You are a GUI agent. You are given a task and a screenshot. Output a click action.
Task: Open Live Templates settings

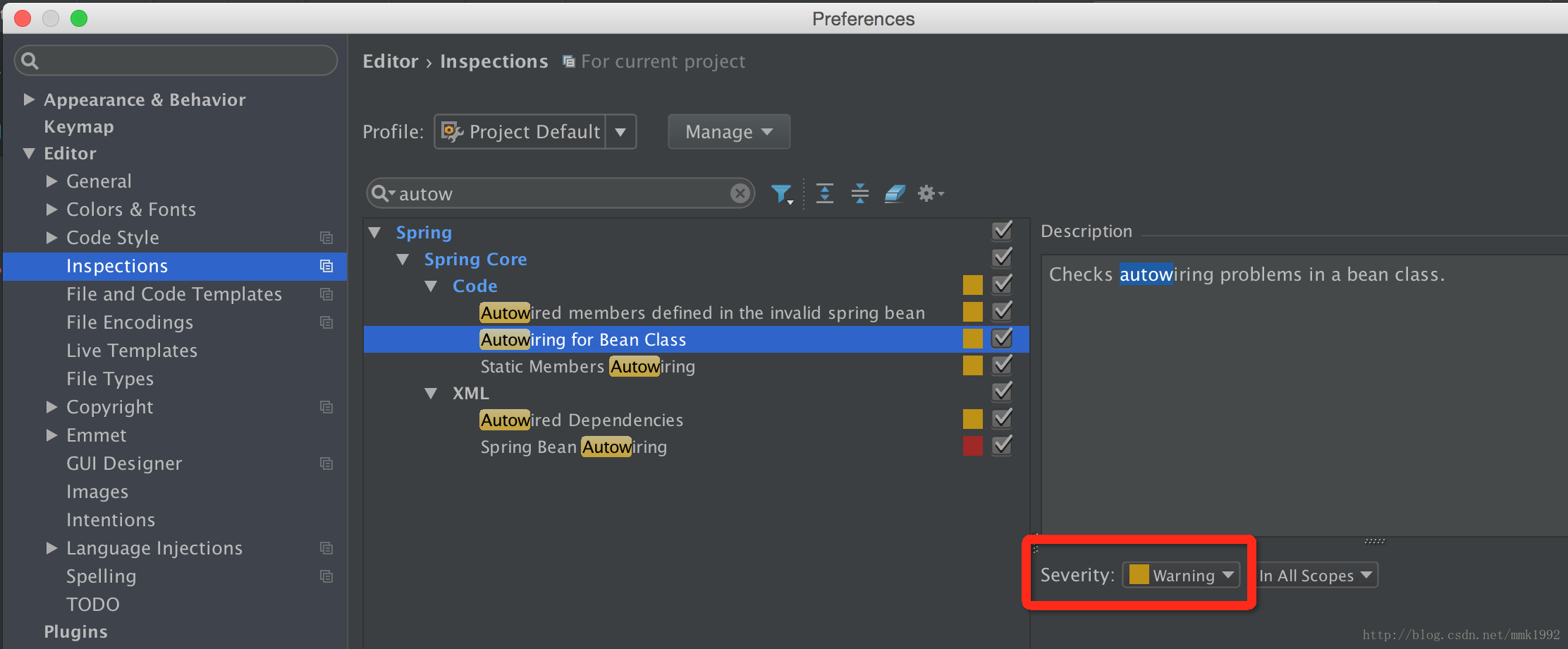(132, 351)
